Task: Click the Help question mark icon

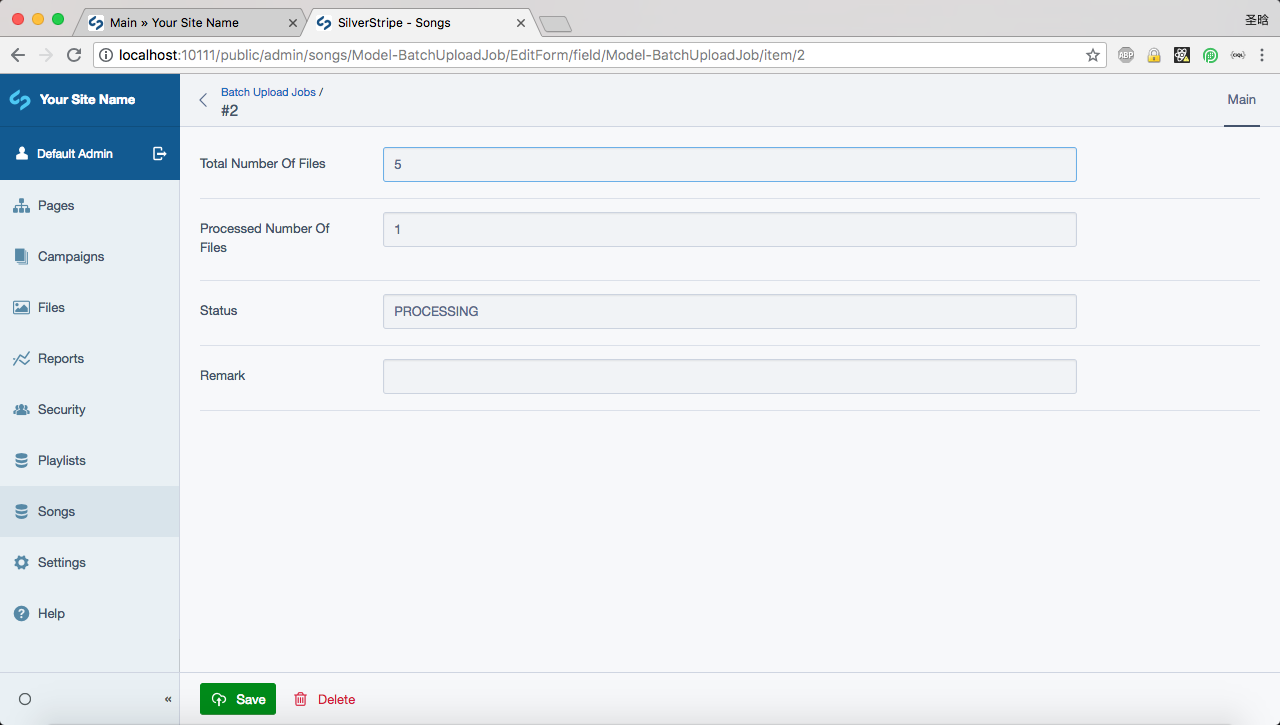Action: click(x=21, y=614)
